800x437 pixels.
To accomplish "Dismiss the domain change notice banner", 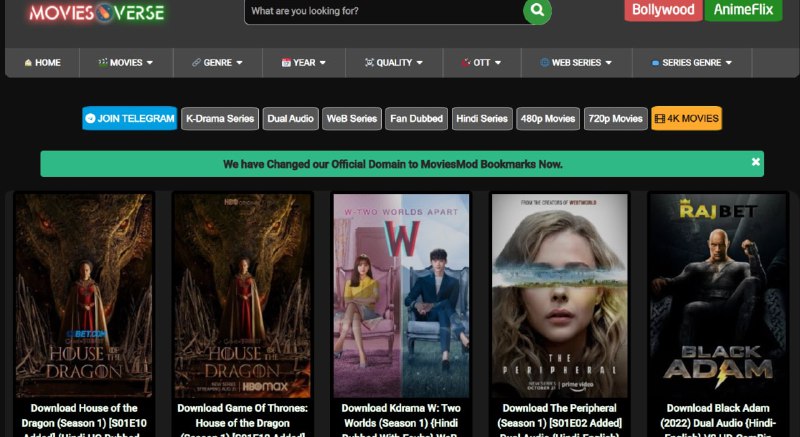I will click(x=756, y=161).
